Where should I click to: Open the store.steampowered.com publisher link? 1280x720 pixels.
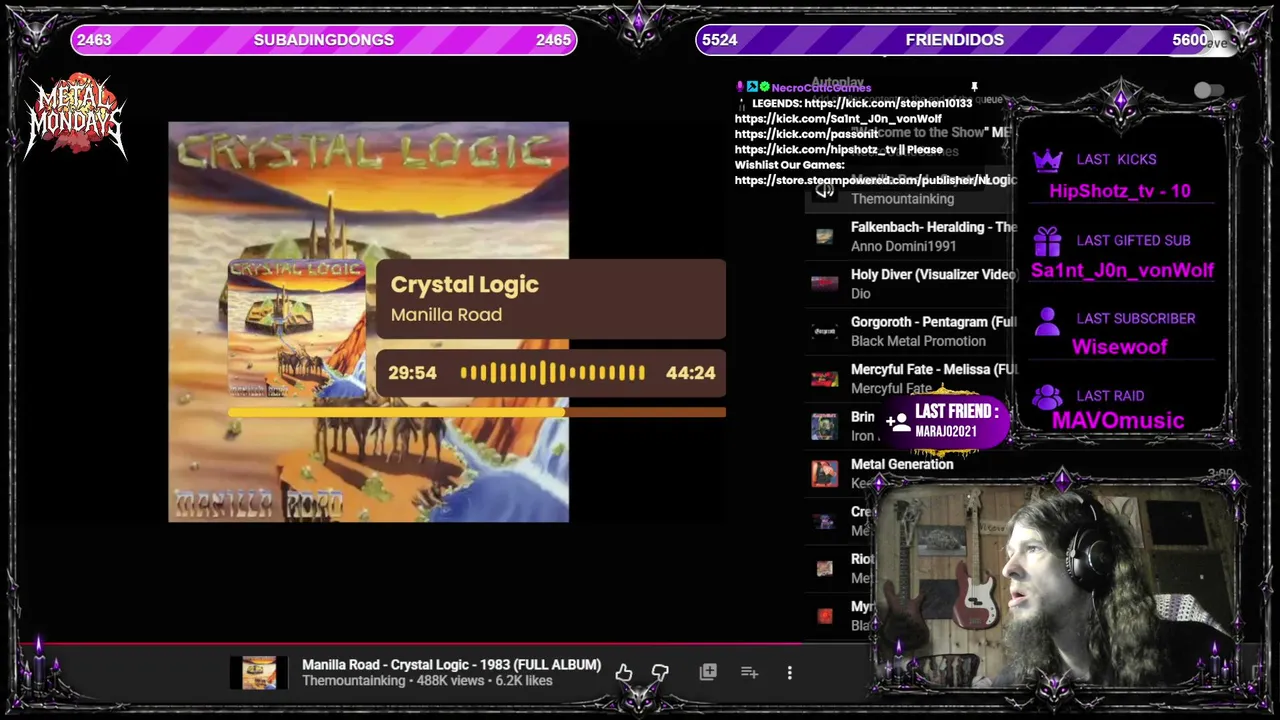click(x=862, y=180)
